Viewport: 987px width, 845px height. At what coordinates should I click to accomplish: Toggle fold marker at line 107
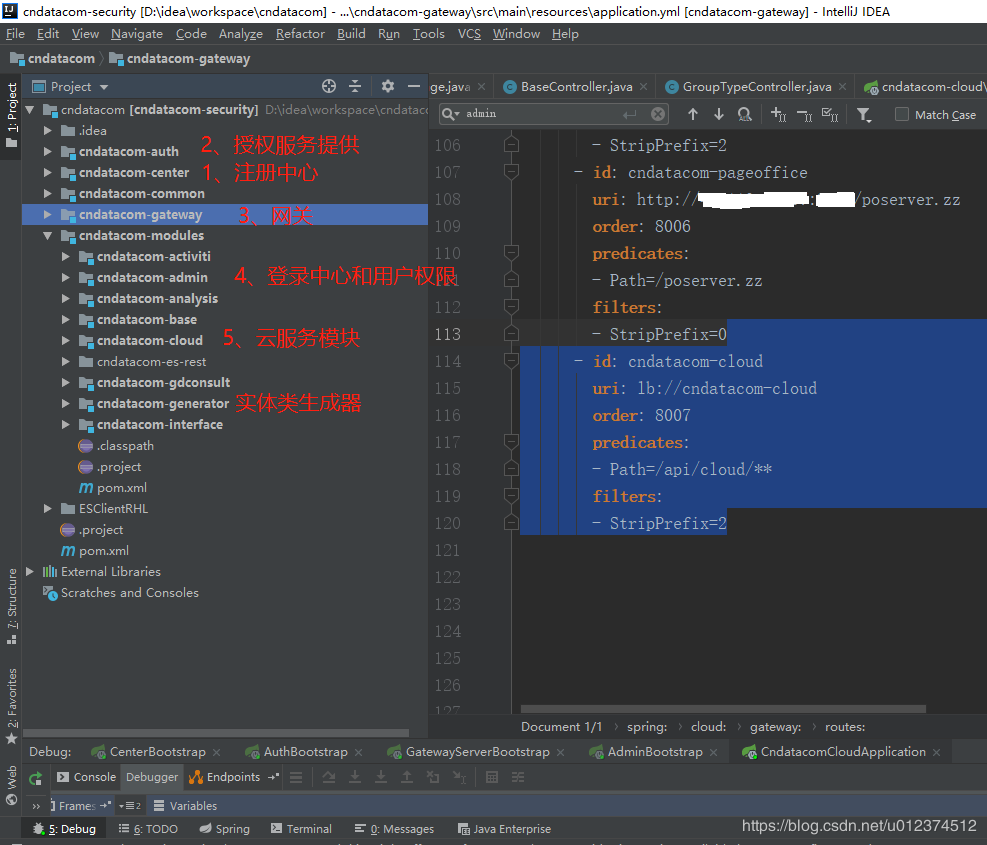[511, 171]
